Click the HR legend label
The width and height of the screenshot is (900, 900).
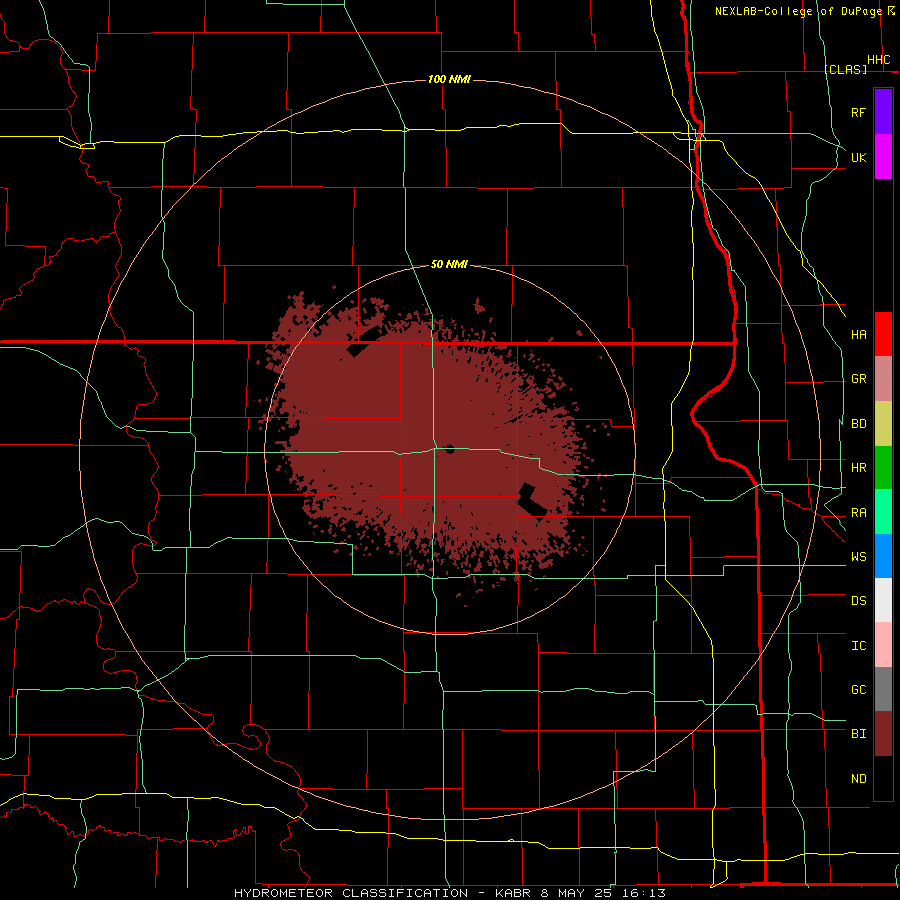click(x=858, y=468)
